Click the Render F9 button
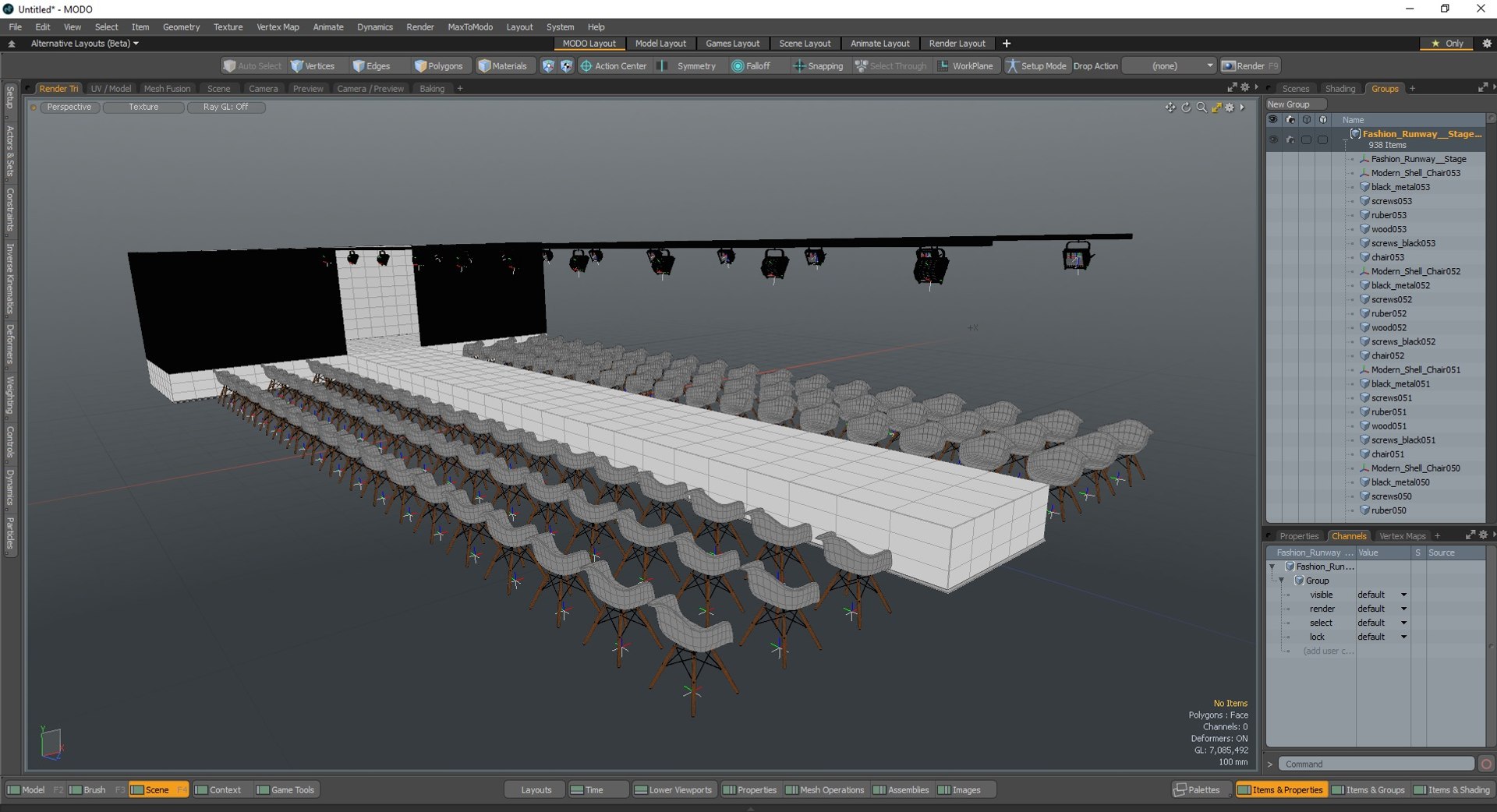This screenshot has height=812, width=1497. click(1251, 66)
